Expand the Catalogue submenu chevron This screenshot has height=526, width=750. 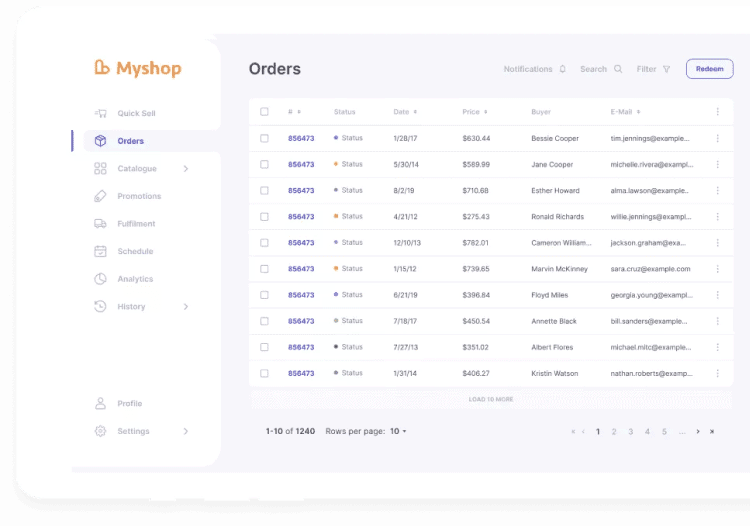point(186,169)
